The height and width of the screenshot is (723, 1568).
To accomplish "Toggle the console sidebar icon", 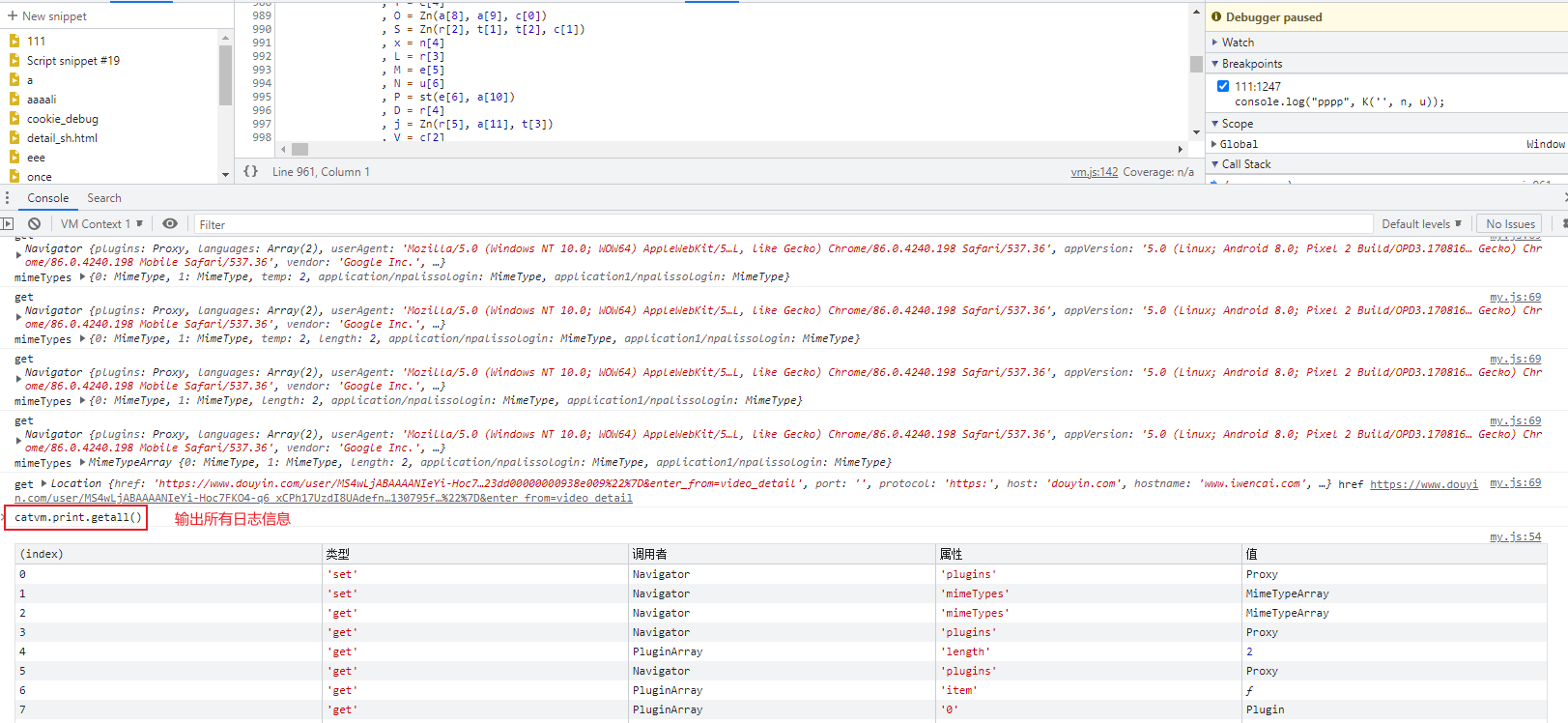I will click(8, 223).
